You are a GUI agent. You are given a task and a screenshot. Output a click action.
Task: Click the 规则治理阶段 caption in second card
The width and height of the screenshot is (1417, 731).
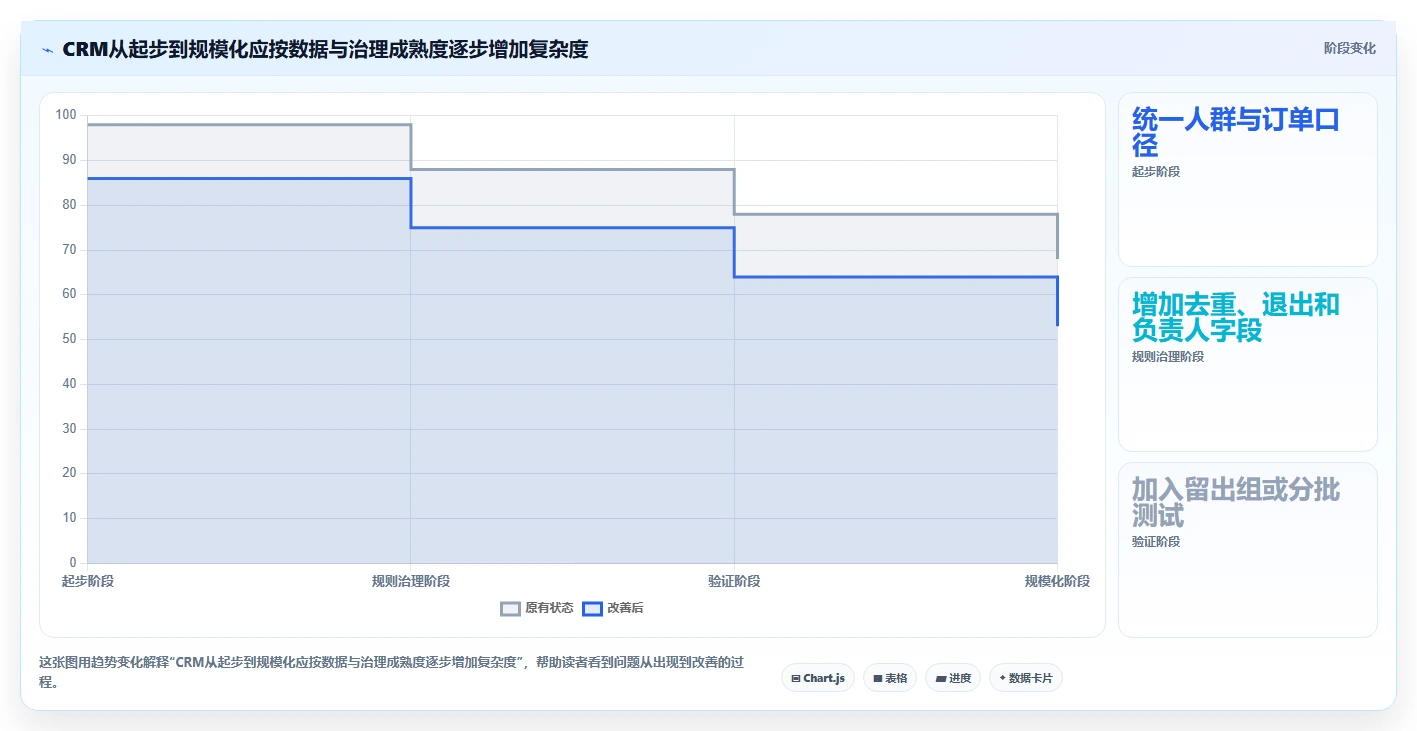[1168, 357]
